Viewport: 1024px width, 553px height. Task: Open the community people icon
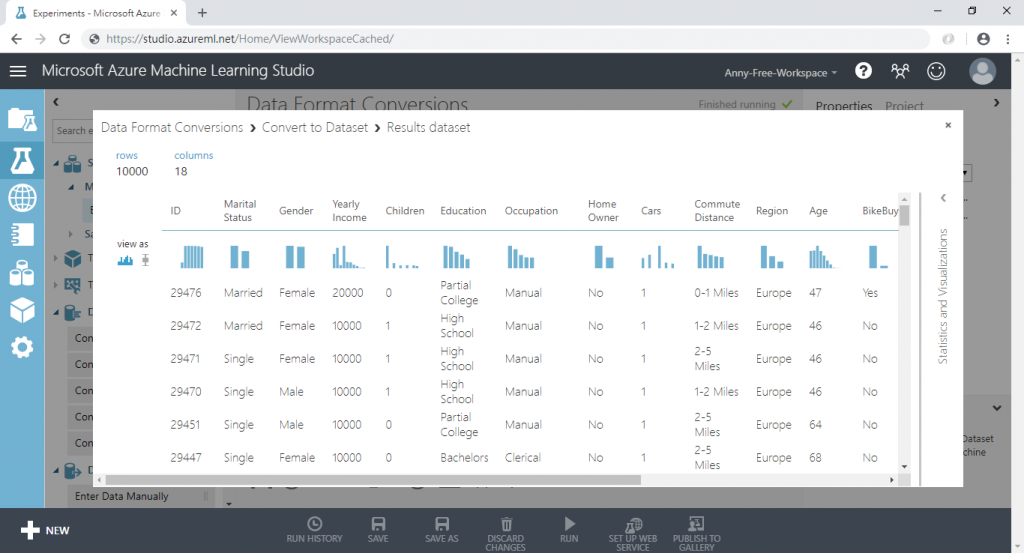900,71
